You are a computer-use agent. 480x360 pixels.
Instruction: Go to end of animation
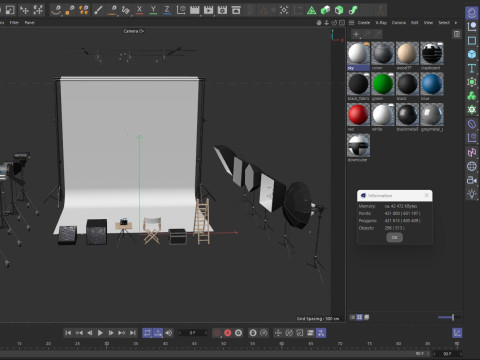133,333
